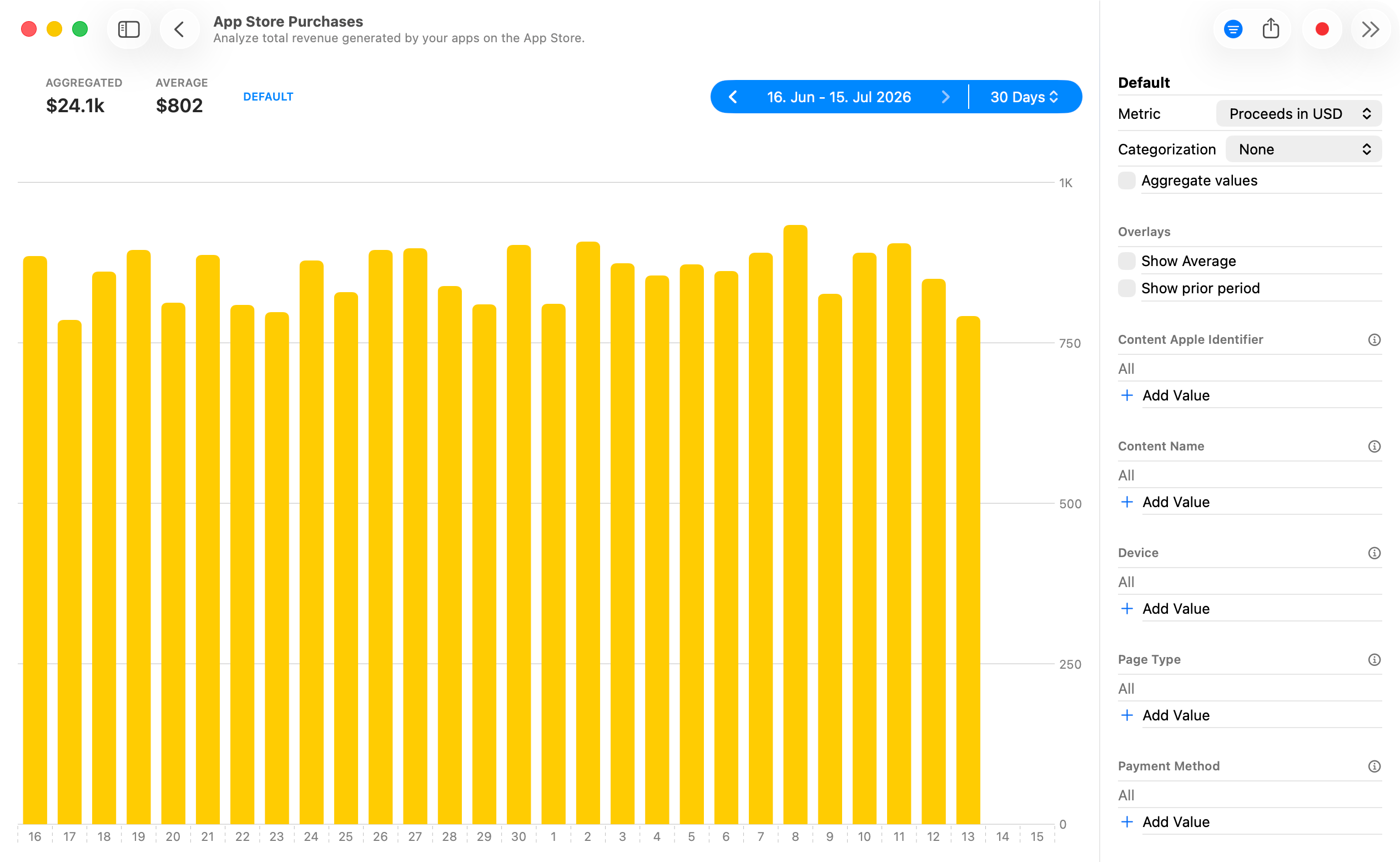Click plus icon under Page Type
The image size is (1400, 862).
tap(1127, 715)
